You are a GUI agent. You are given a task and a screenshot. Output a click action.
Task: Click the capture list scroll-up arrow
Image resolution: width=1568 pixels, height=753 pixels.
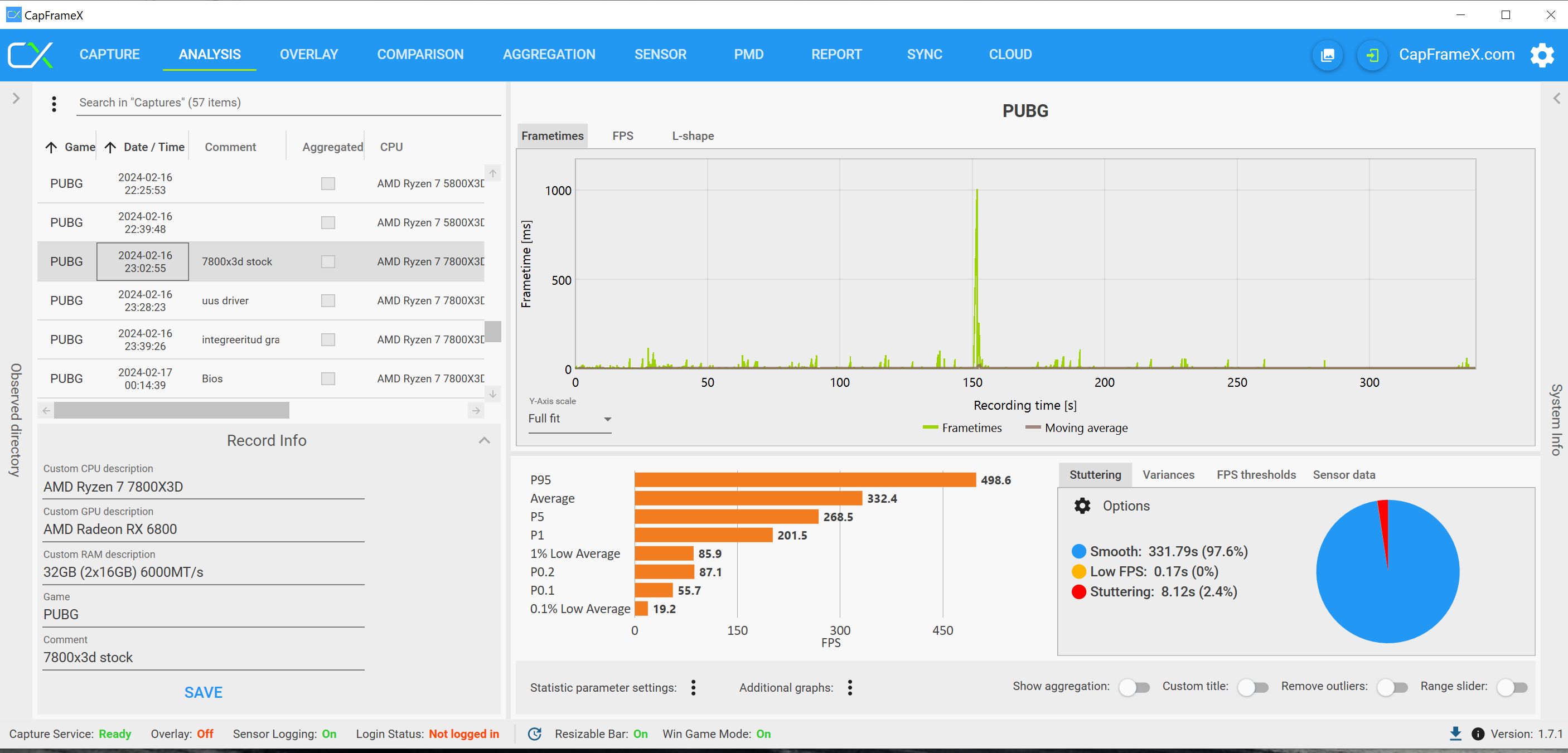493,173
